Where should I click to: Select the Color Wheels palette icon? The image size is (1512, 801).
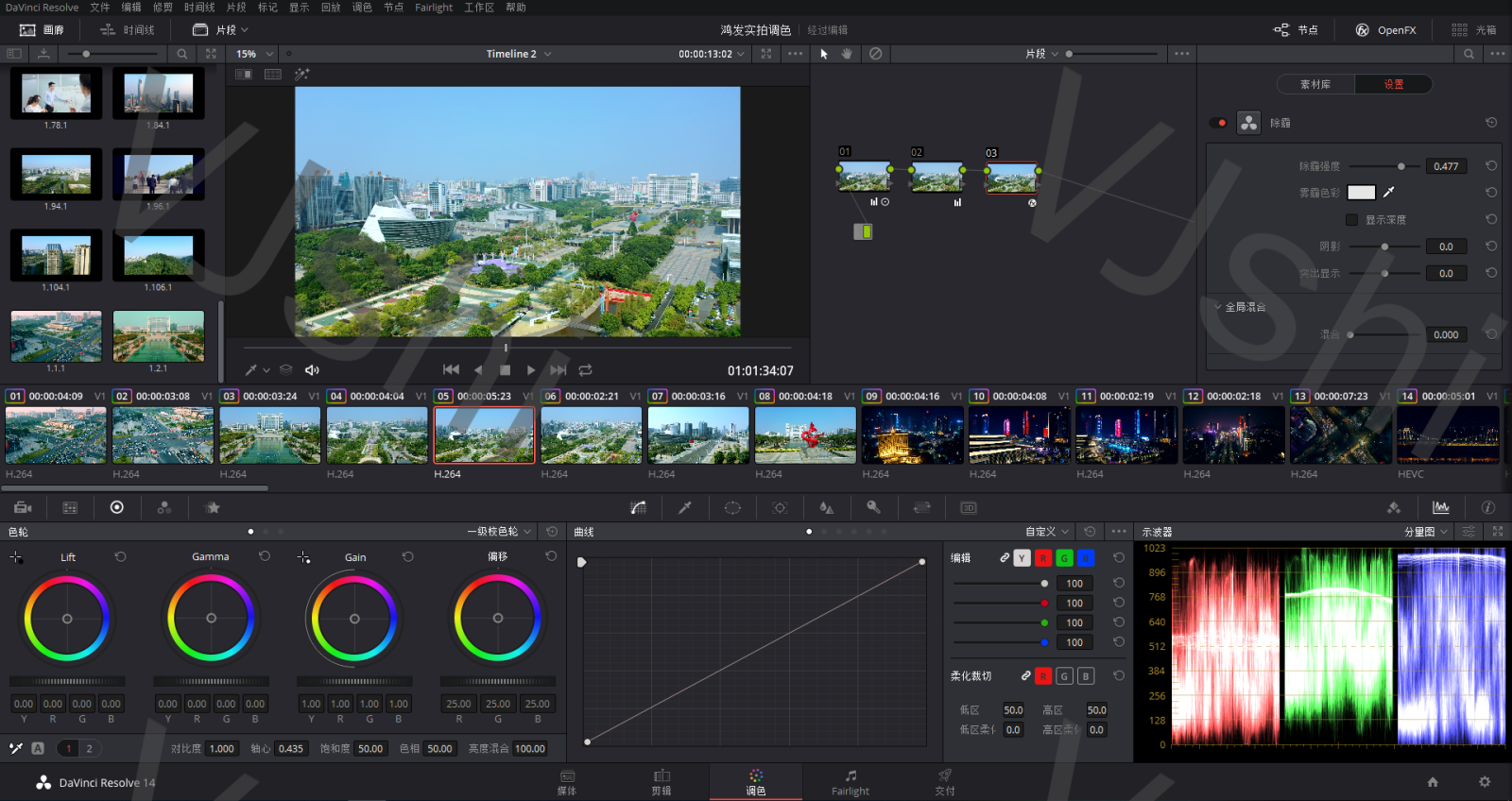(x=117, y=507)
